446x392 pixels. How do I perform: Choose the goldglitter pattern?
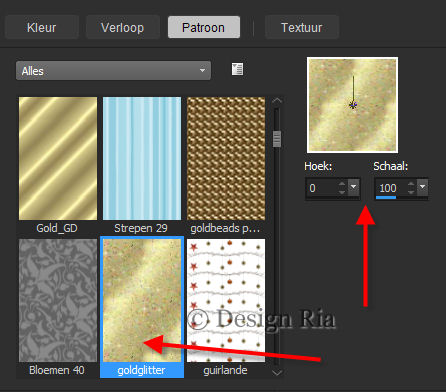pos(142,300)
